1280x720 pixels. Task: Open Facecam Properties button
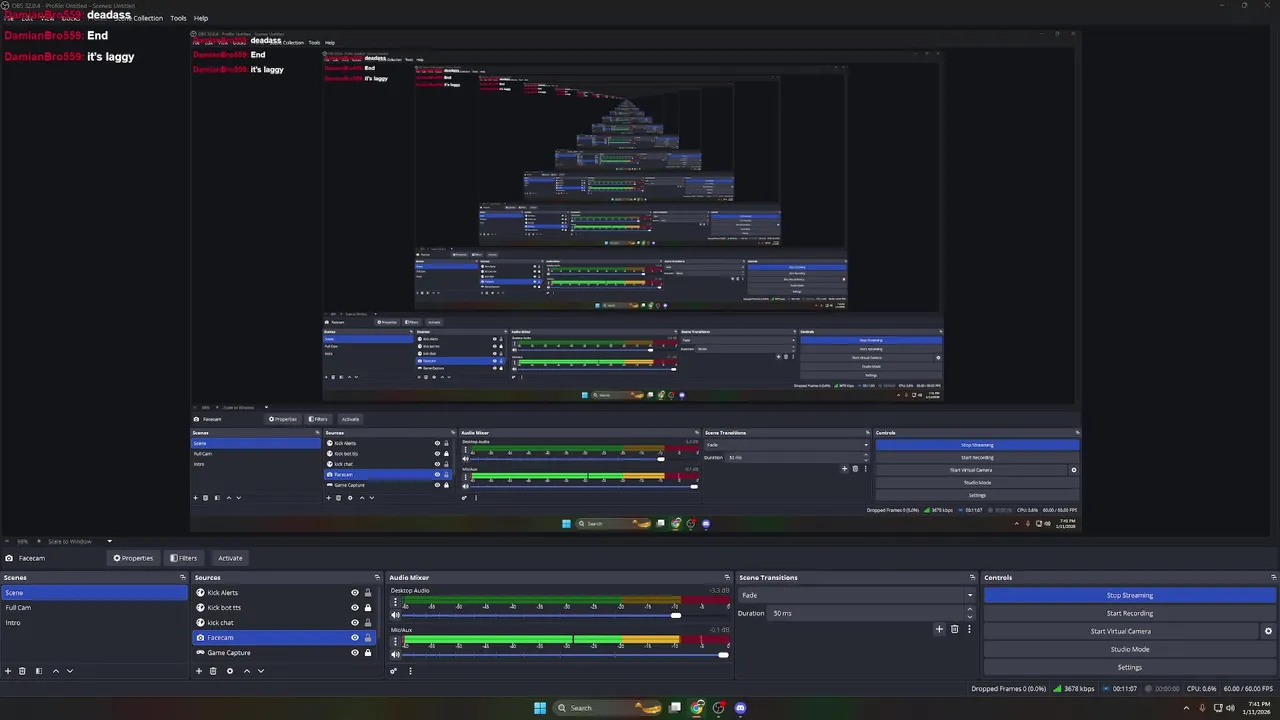coord(133,558)
